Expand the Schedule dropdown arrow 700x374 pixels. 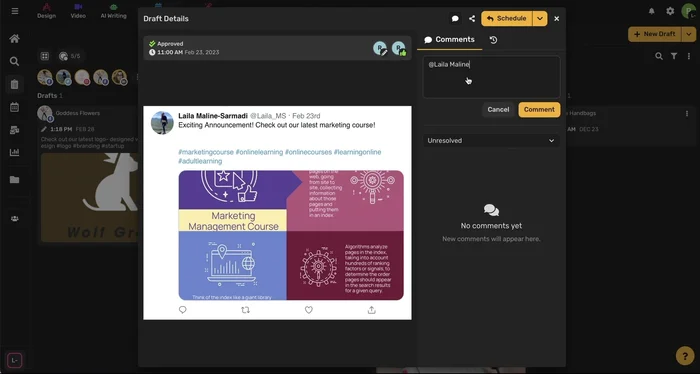pyautogui.click(x=540, y=18)
